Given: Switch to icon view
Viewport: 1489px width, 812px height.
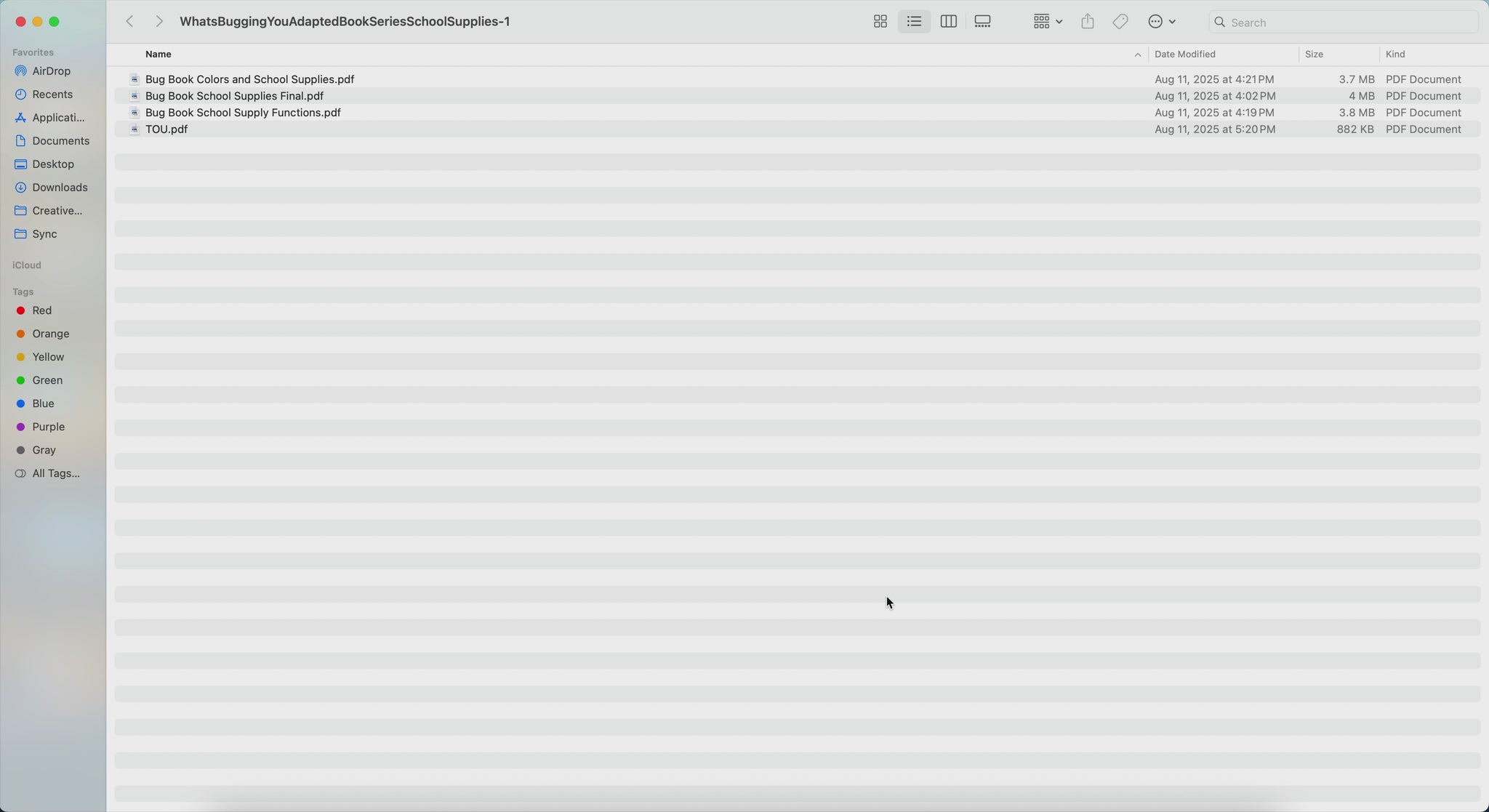Looking at the screenshot, I should pos(880,22).
